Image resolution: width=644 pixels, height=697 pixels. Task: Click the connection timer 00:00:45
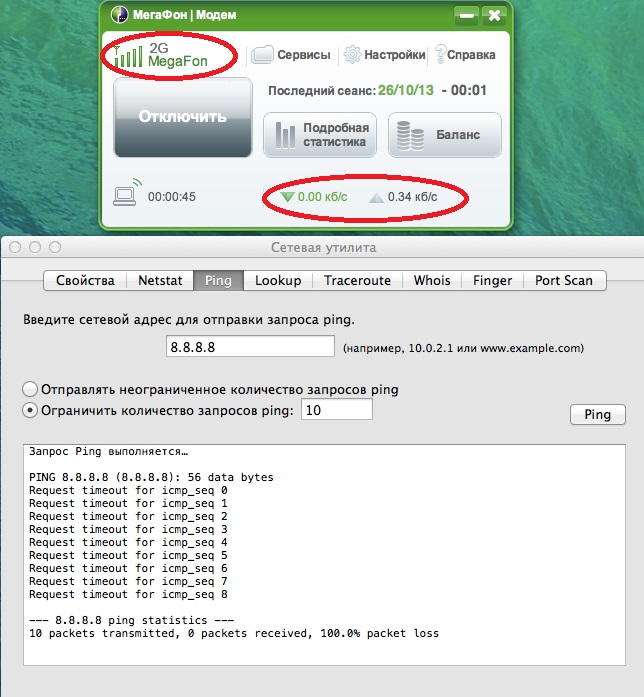172,197
